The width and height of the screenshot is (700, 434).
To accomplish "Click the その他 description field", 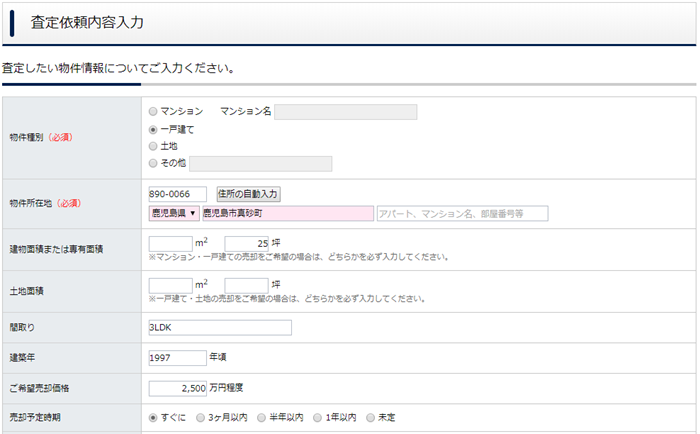I will (261, 163).
